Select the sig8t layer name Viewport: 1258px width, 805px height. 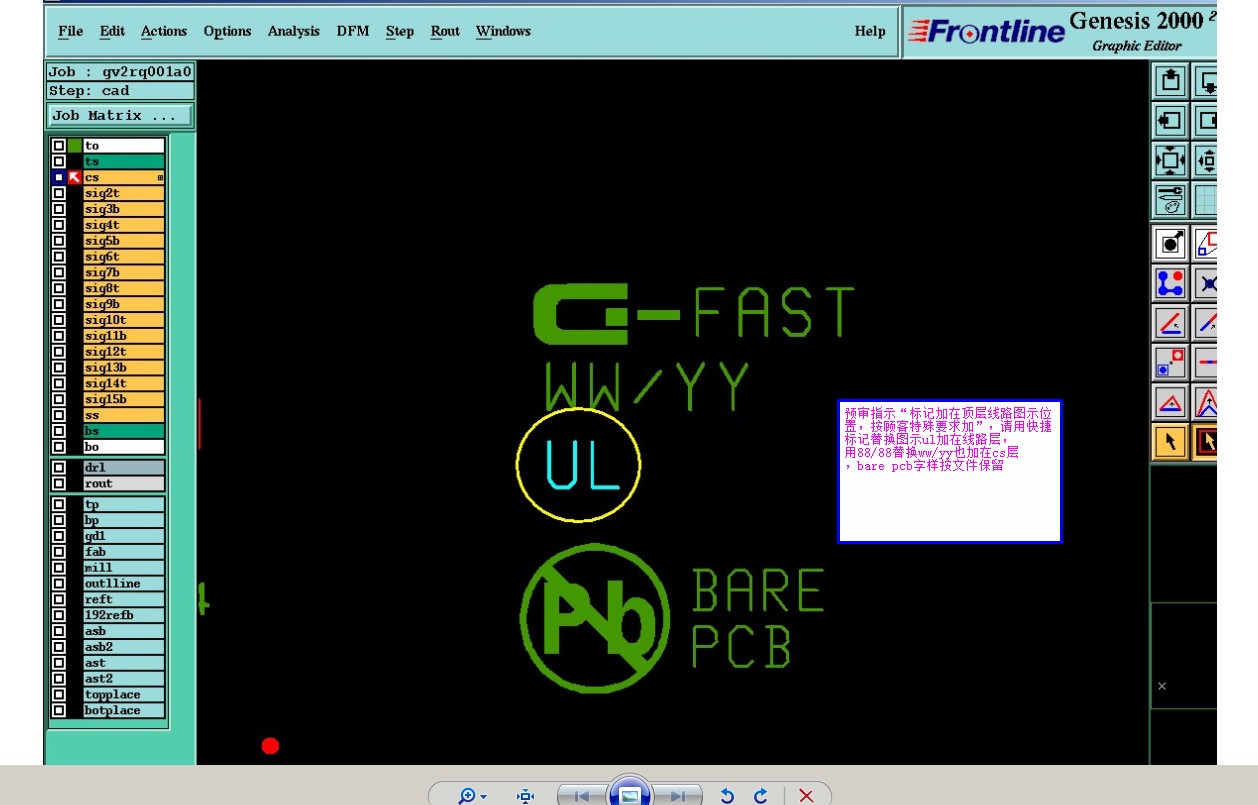pyautogui.click(x=123, y=288)
